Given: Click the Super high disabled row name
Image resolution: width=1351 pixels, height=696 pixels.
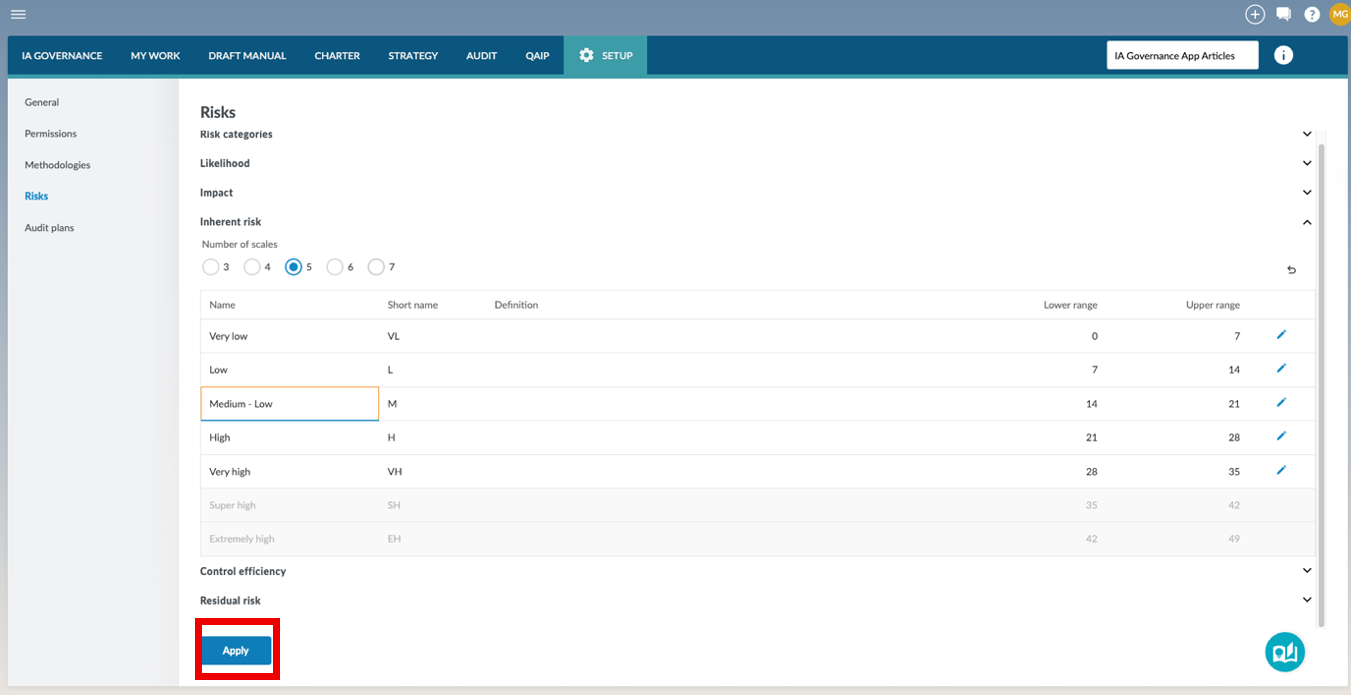Looking at the screenshot, I should coord(232,505).
